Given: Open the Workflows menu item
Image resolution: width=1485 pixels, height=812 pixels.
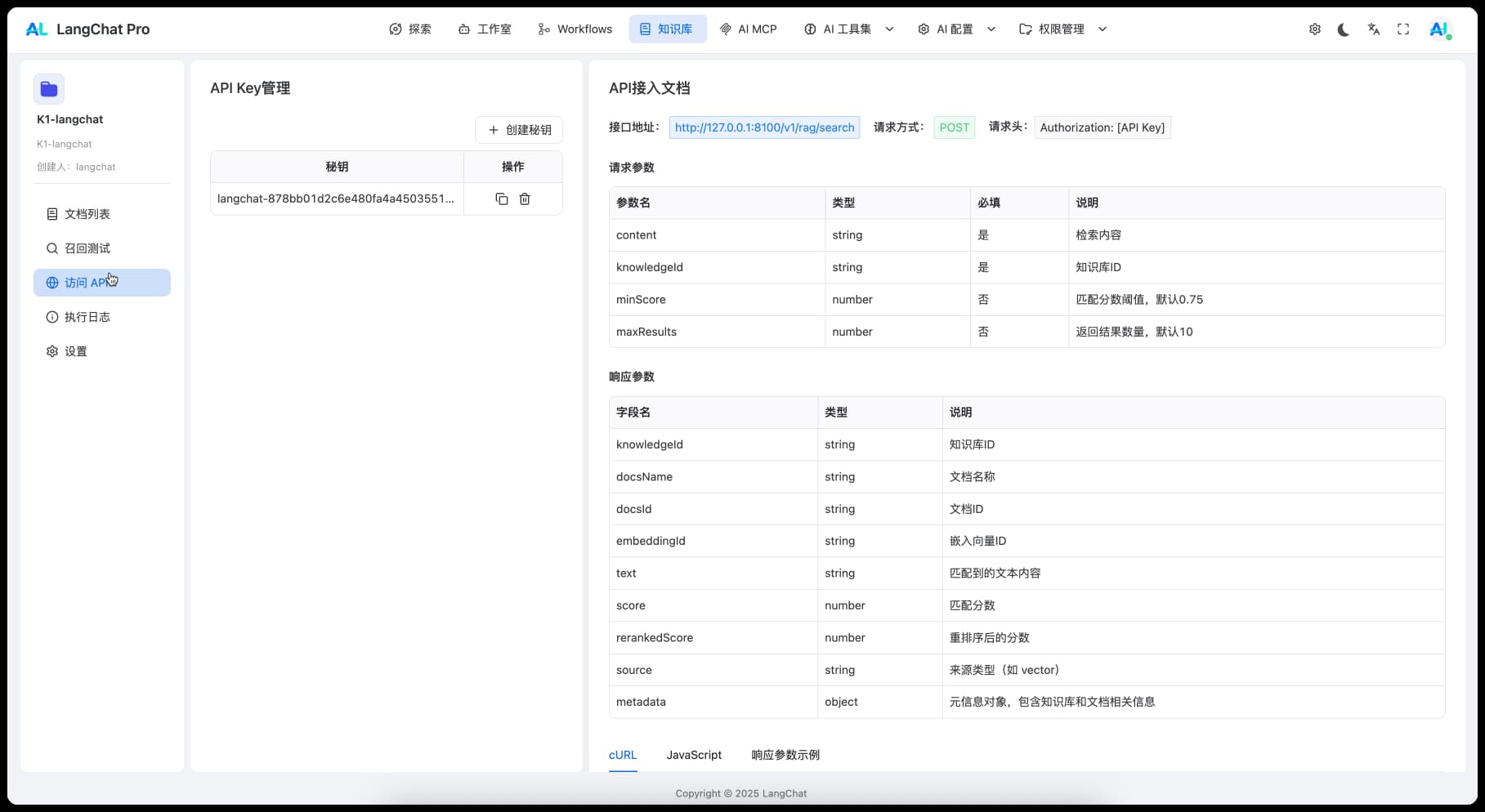Looking at the screenshot, I should point(575,29).
